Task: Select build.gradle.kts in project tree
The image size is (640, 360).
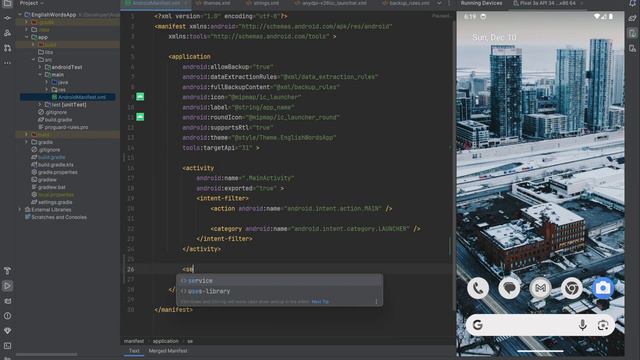Action: [x=53, y=164]
